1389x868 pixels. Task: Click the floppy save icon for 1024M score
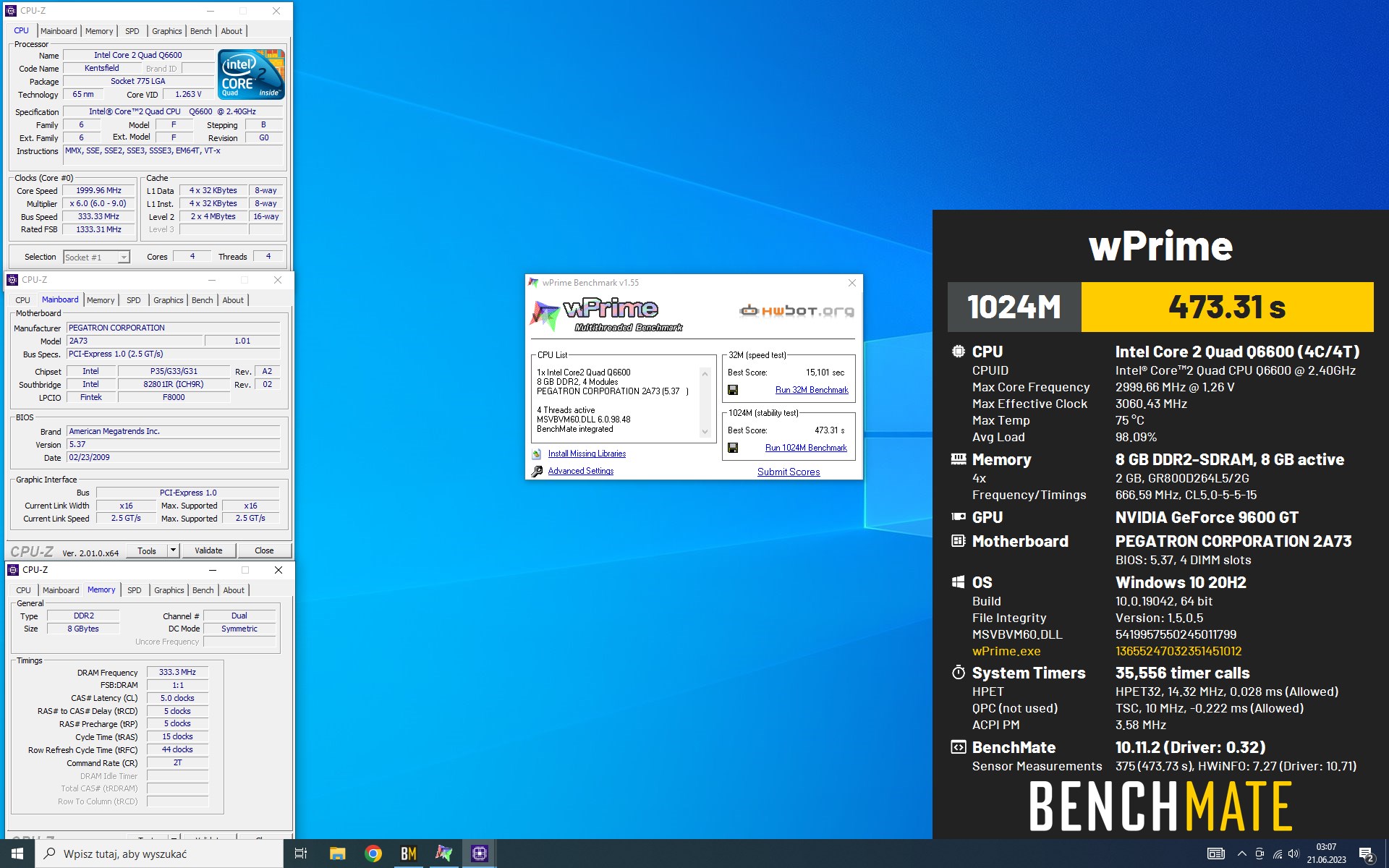click(x=733, y=448)
